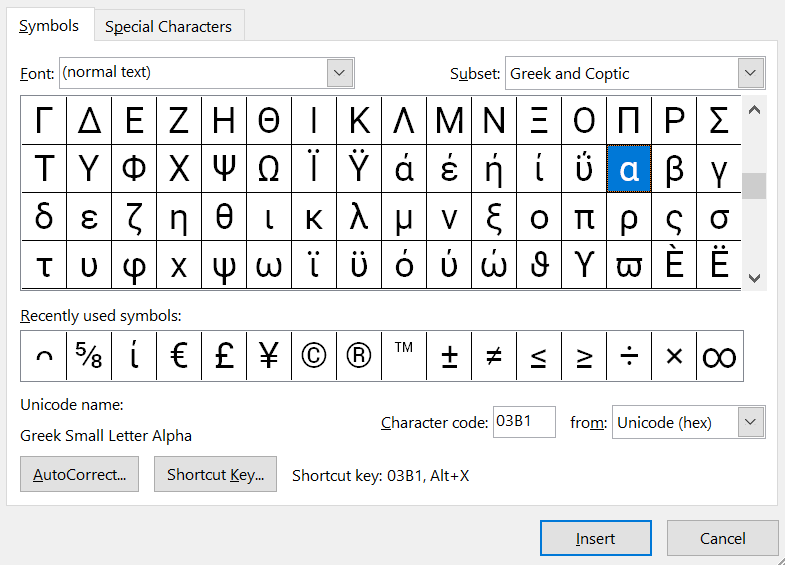The width and height of the screenshot is (785, 565).
Task: Select the not-equal sign symbol
Action: 494,357
